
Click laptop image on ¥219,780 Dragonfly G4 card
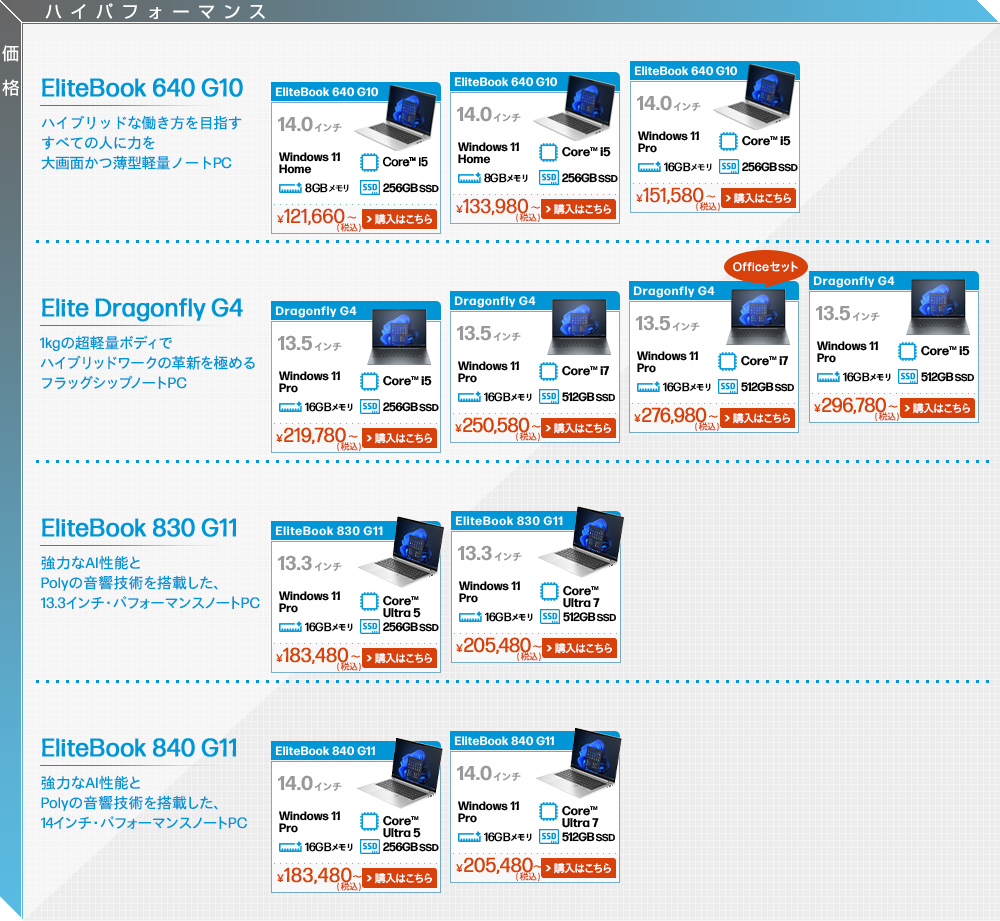[399, 336]
